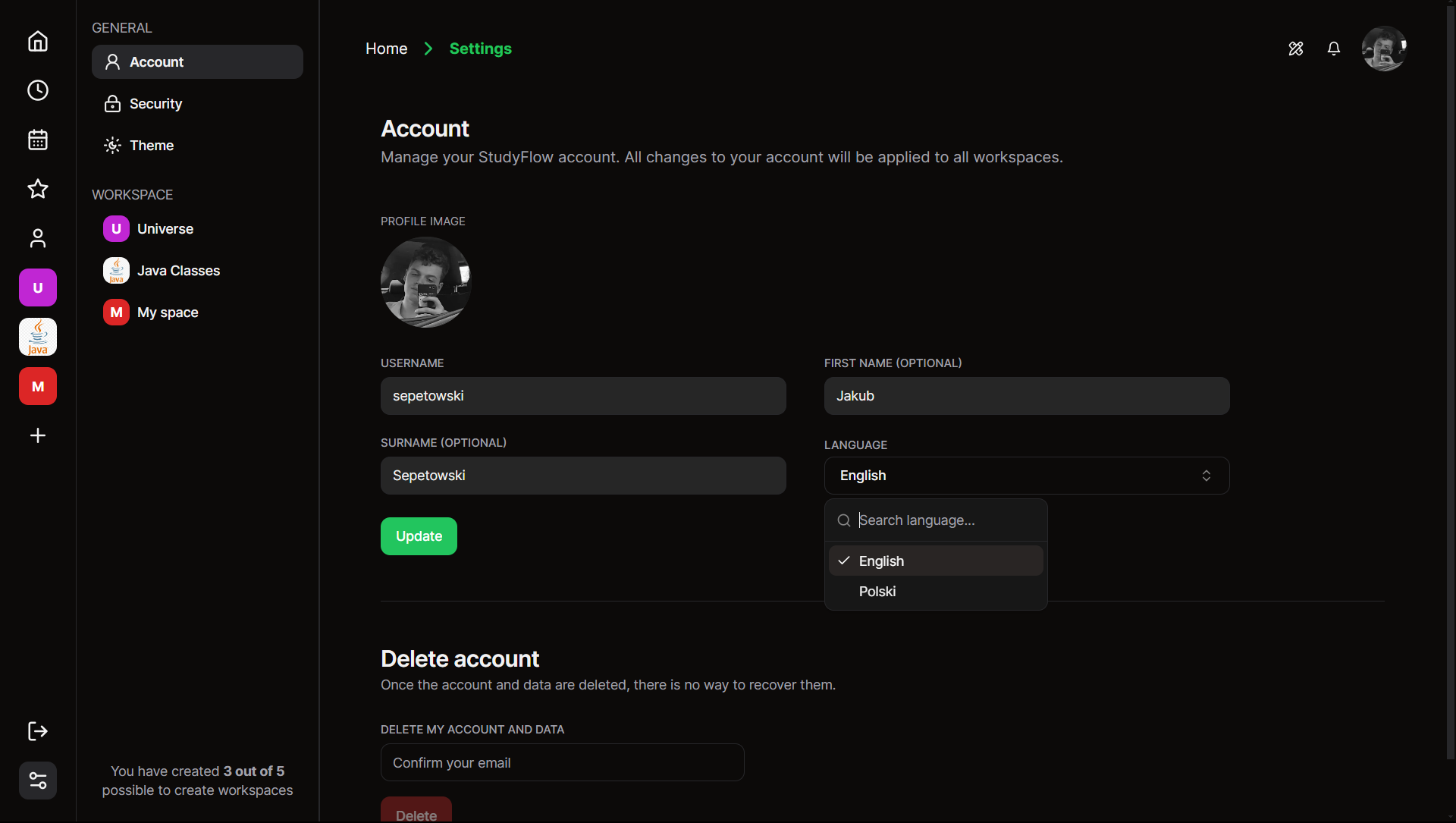The image size is (1456, 823).
Task: Click the Confirm your email field
Action: click(562, 763)
